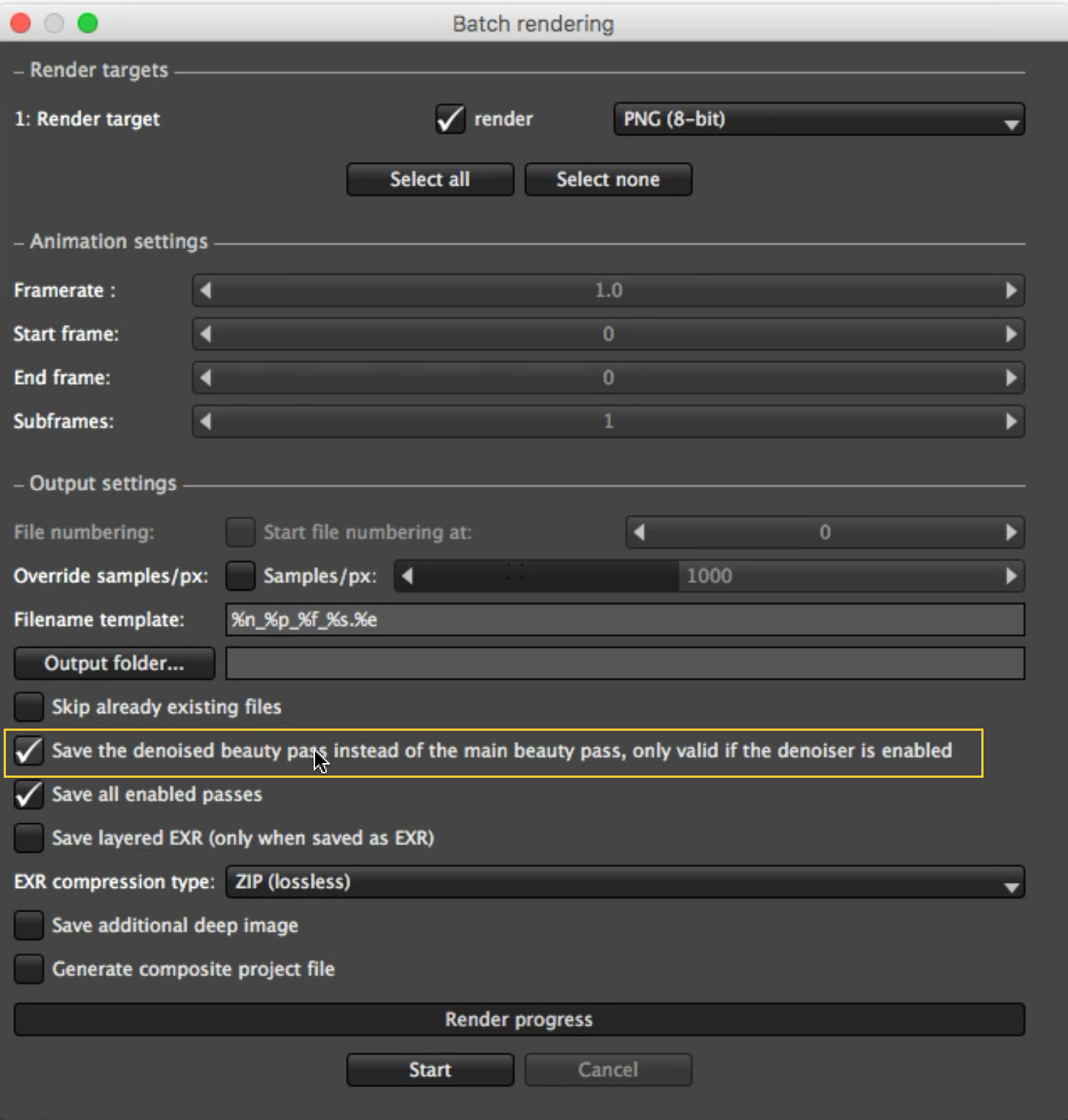The width and height of the screenshot is (1068, 1120).
Task: Click the 1: Render target label
Action: (x=87, y=119)
